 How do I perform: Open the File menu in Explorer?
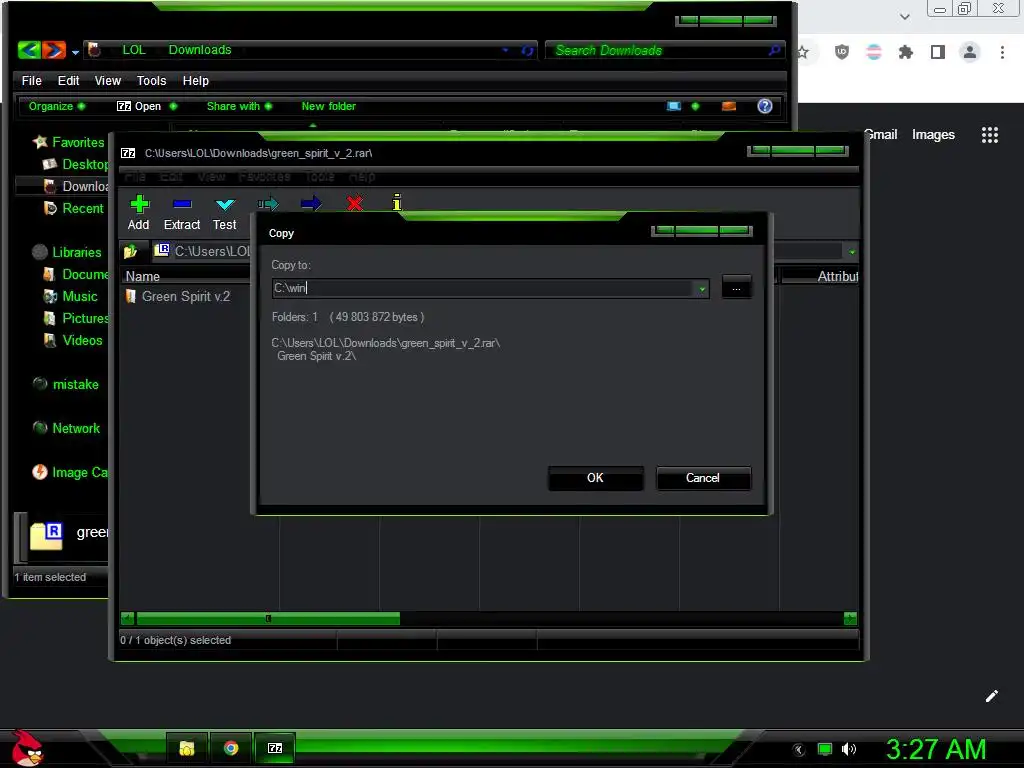[31, 81]
